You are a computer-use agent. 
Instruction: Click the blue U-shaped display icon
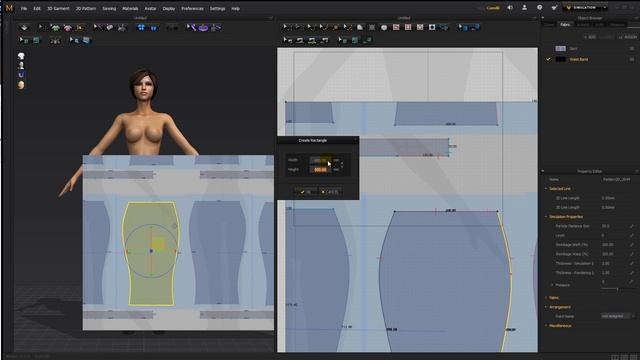coord(21,75)
